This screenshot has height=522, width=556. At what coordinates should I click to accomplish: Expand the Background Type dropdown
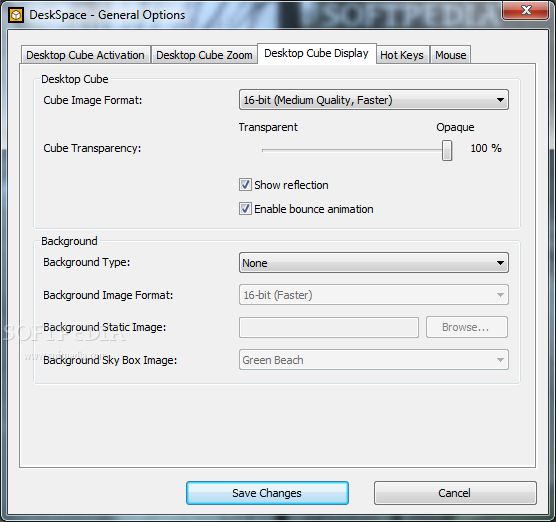coord(374,263)
